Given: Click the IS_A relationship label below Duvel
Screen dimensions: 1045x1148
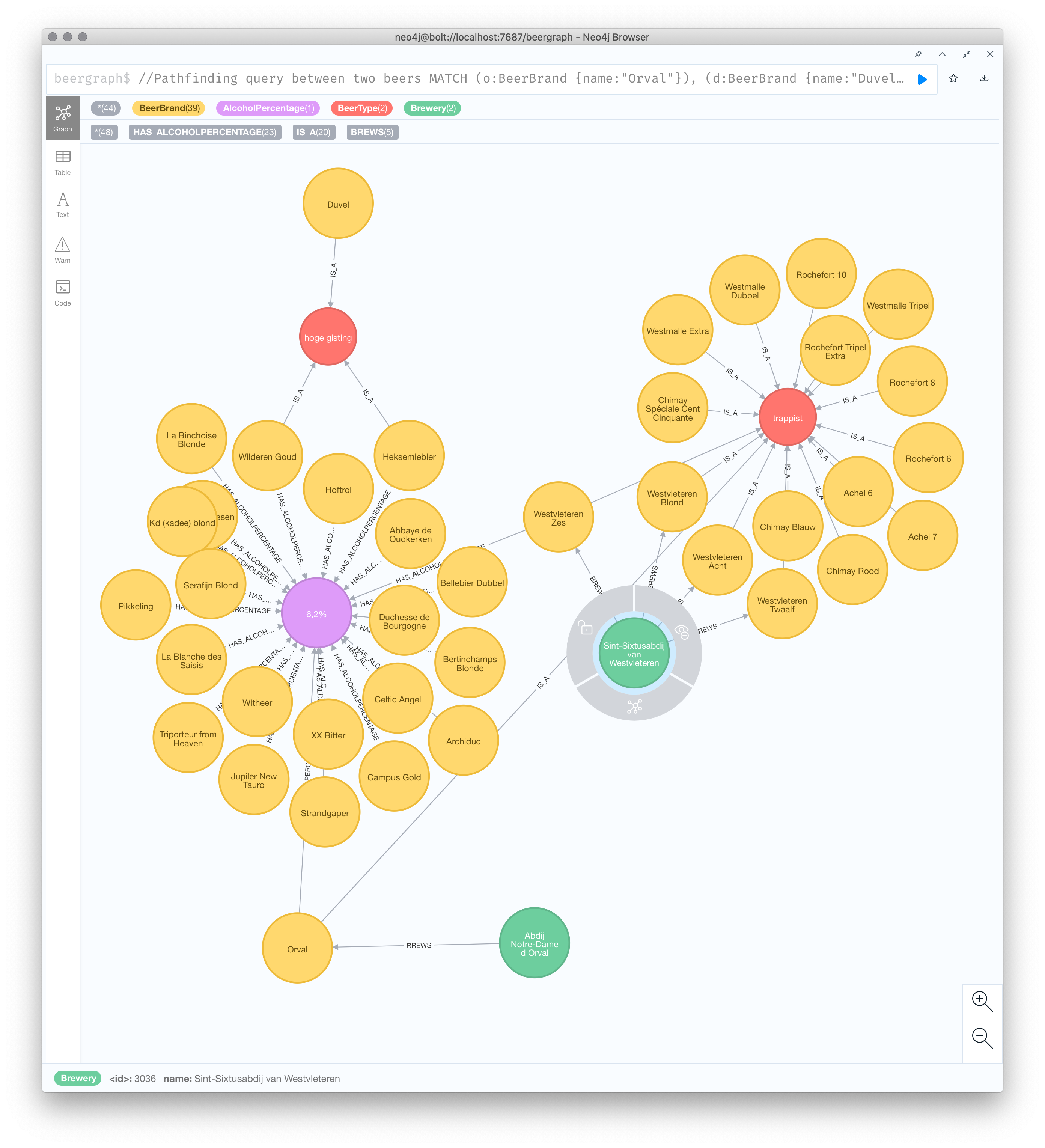Looking at the screenshot, I should click(x=333, y=270).
